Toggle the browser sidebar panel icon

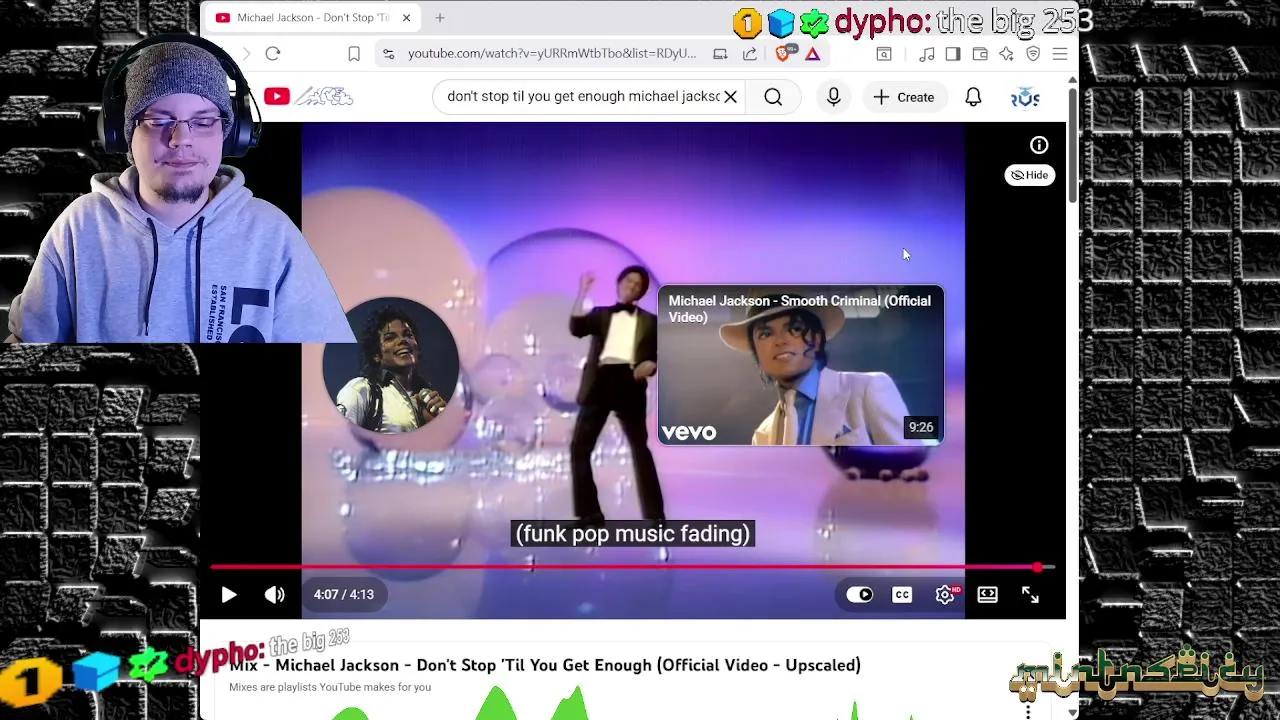[953, 54]
